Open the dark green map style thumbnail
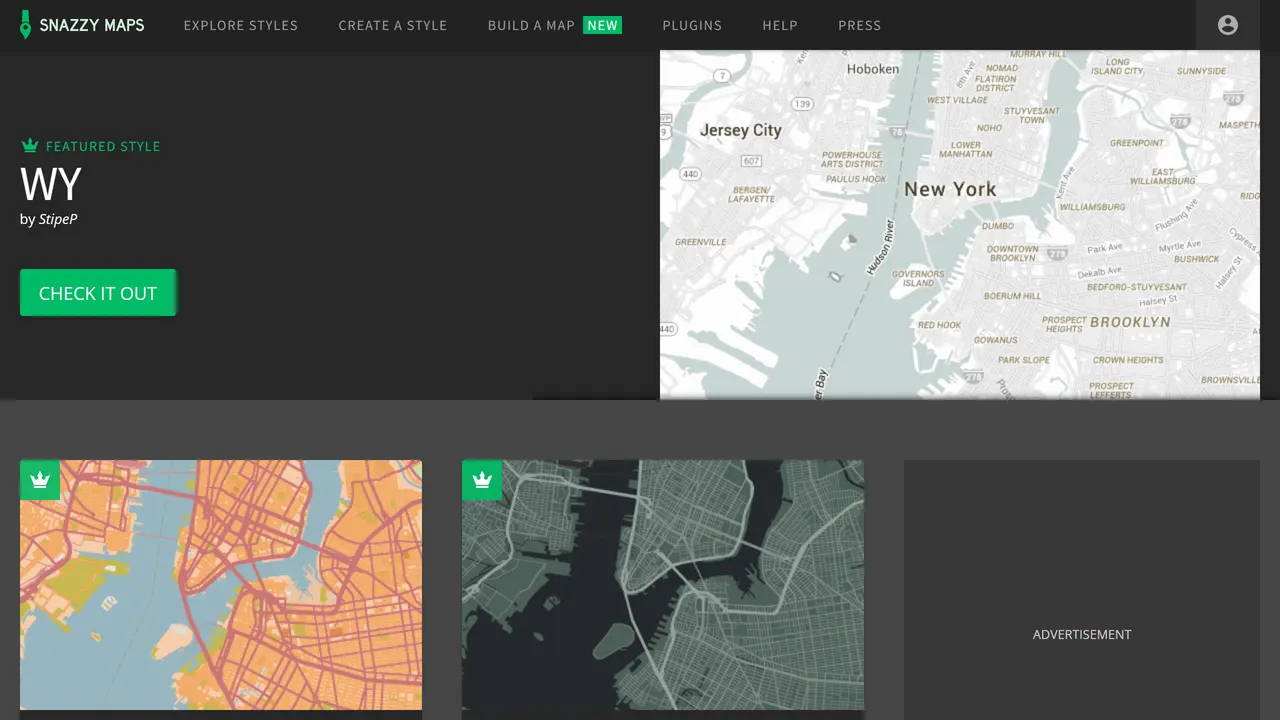This screenshot has height=720, width=1280. click(x=663, y=585)
